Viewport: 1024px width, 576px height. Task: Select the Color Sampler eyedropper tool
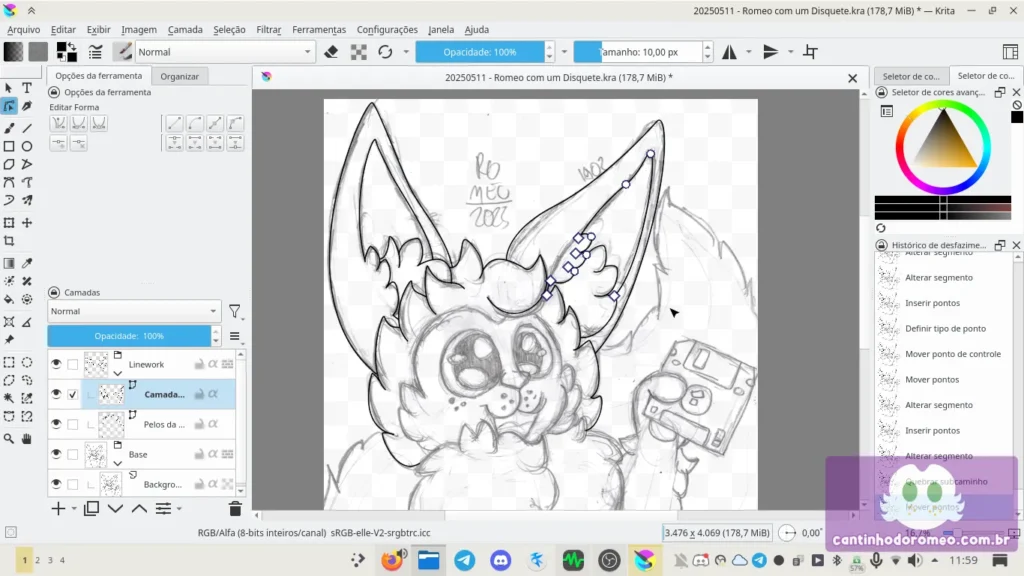[x=27, y=263]
